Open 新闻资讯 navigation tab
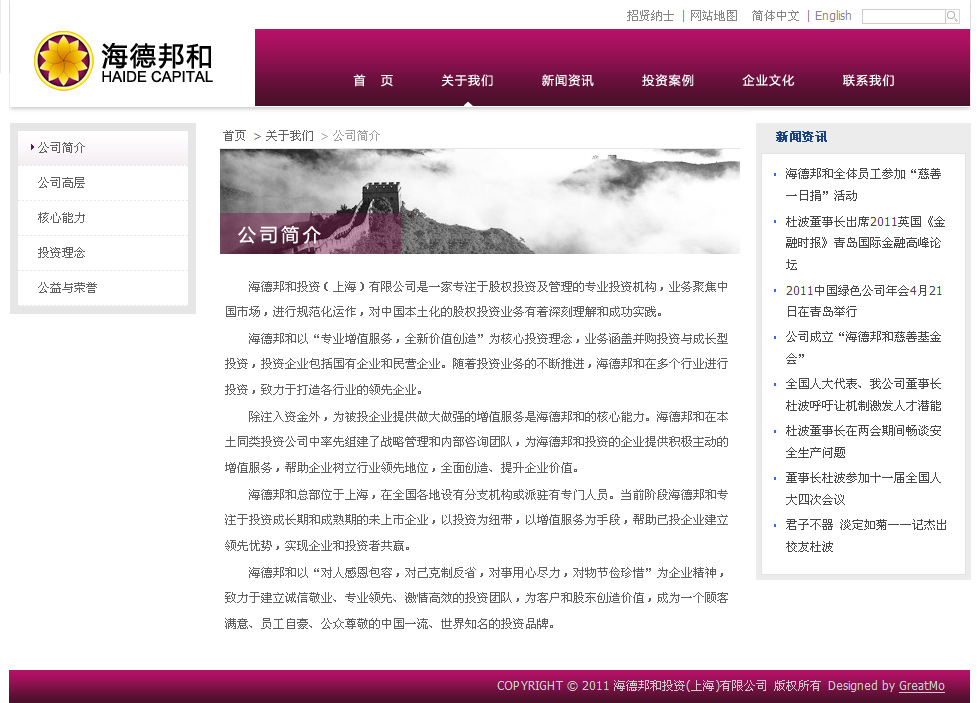Screen dimensions: 980x703 pos(568,81)
